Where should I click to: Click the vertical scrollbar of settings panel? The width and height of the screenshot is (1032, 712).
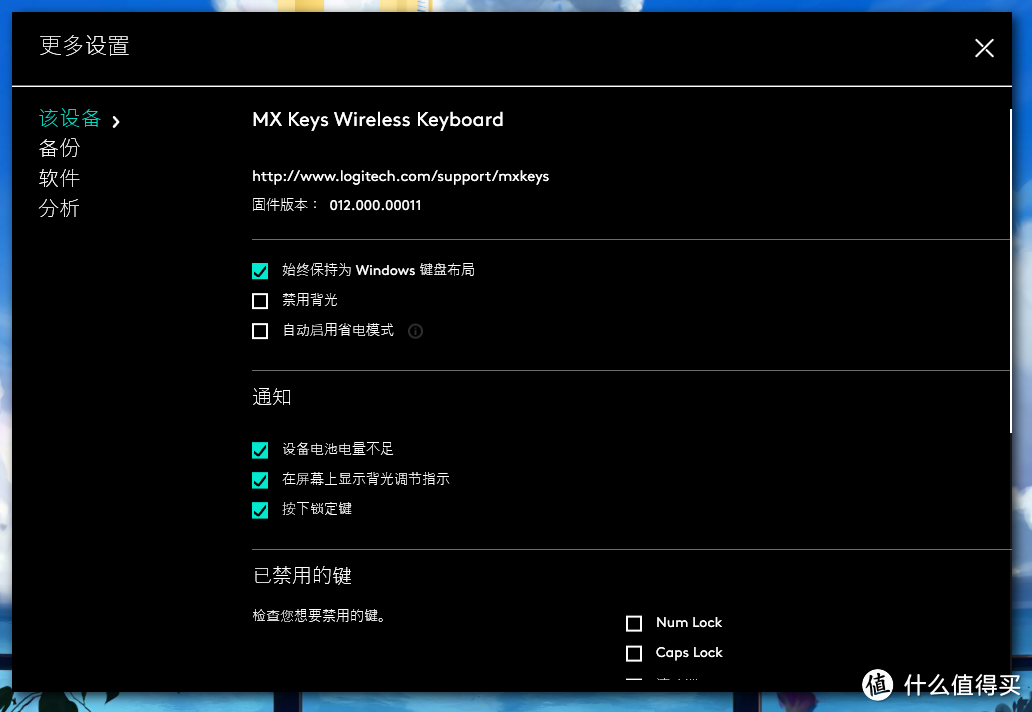coord(1010,270)
